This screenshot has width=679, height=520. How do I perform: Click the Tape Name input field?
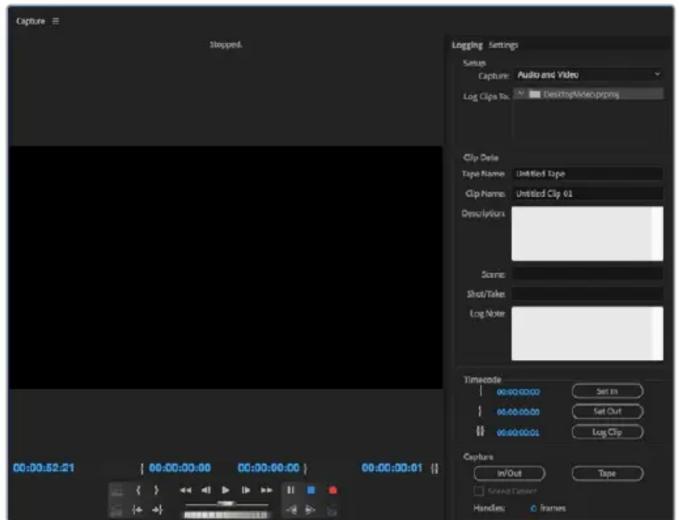587,174
